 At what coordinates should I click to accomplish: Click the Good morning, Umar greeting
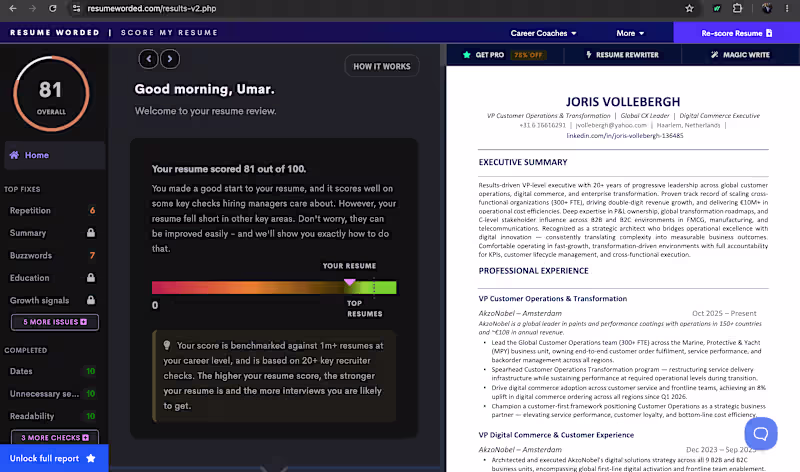(204, 89)
